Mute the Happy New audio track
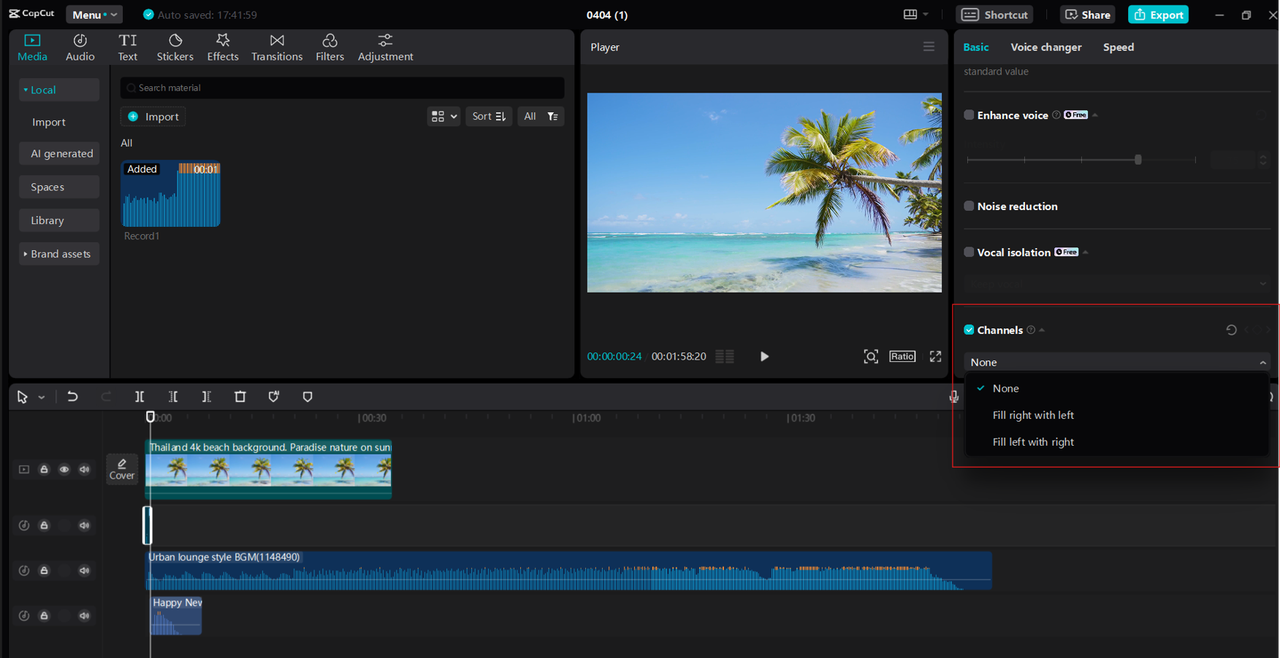The height and width of the screenshot is (658, 1280). point(85,616)
